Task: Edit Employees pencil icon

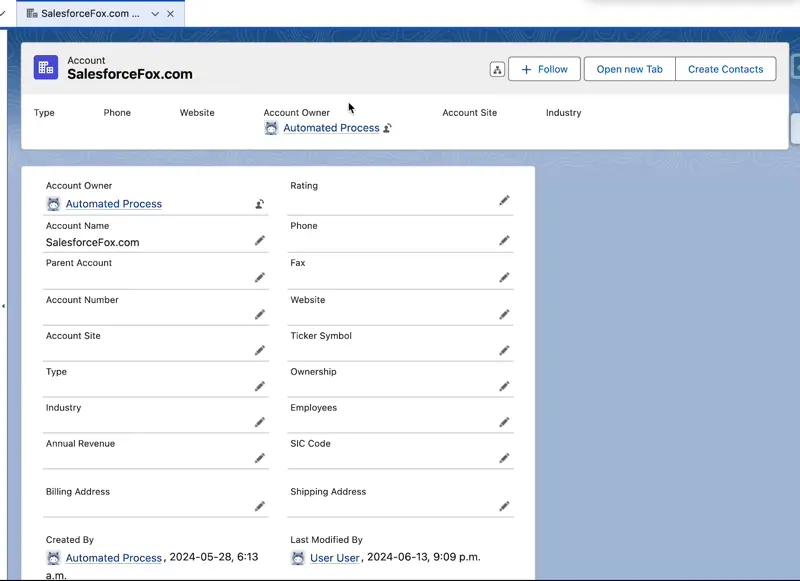Action: click(x=504, y=422)
